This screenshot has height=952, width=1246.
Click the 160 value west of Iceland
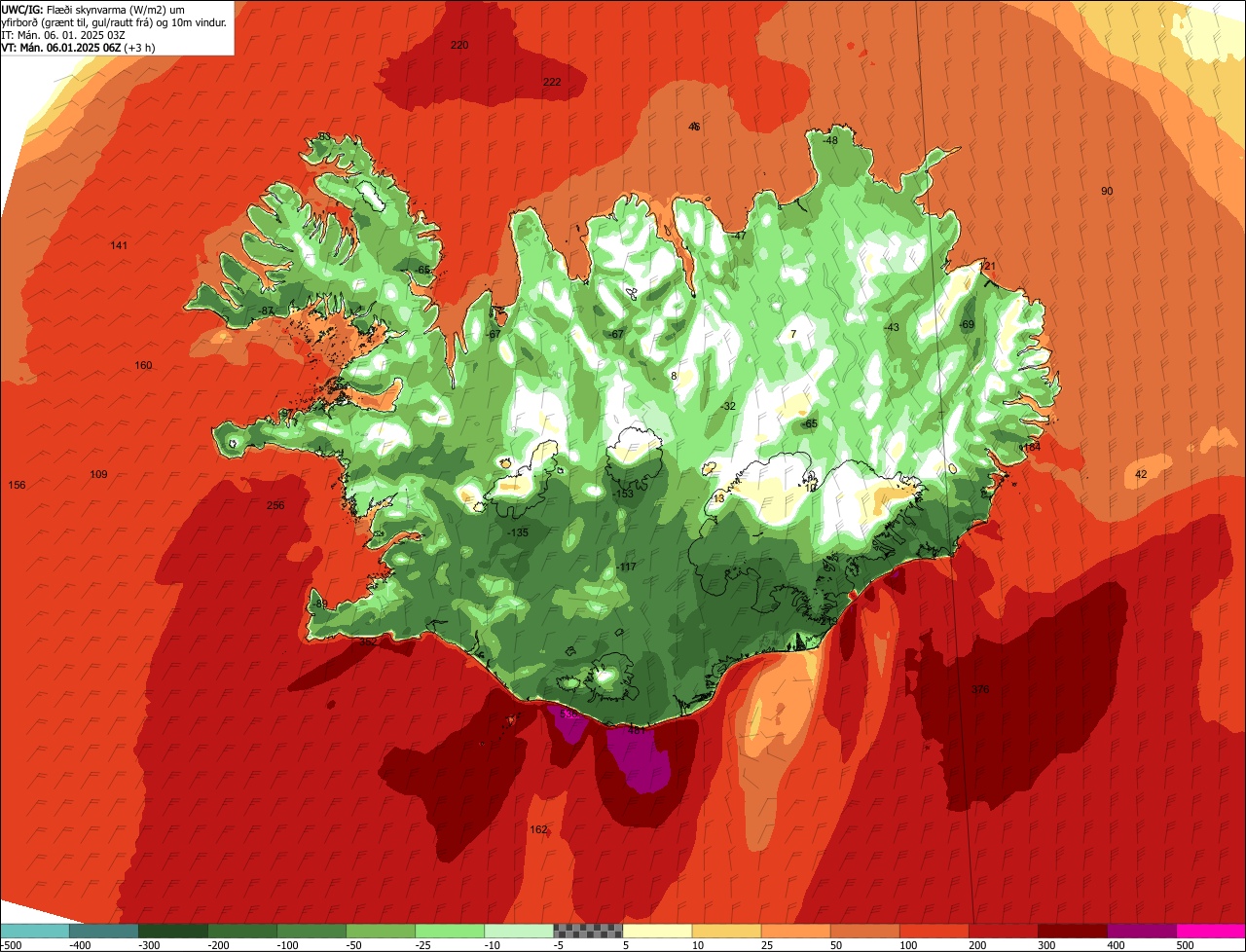click(143, 365)
